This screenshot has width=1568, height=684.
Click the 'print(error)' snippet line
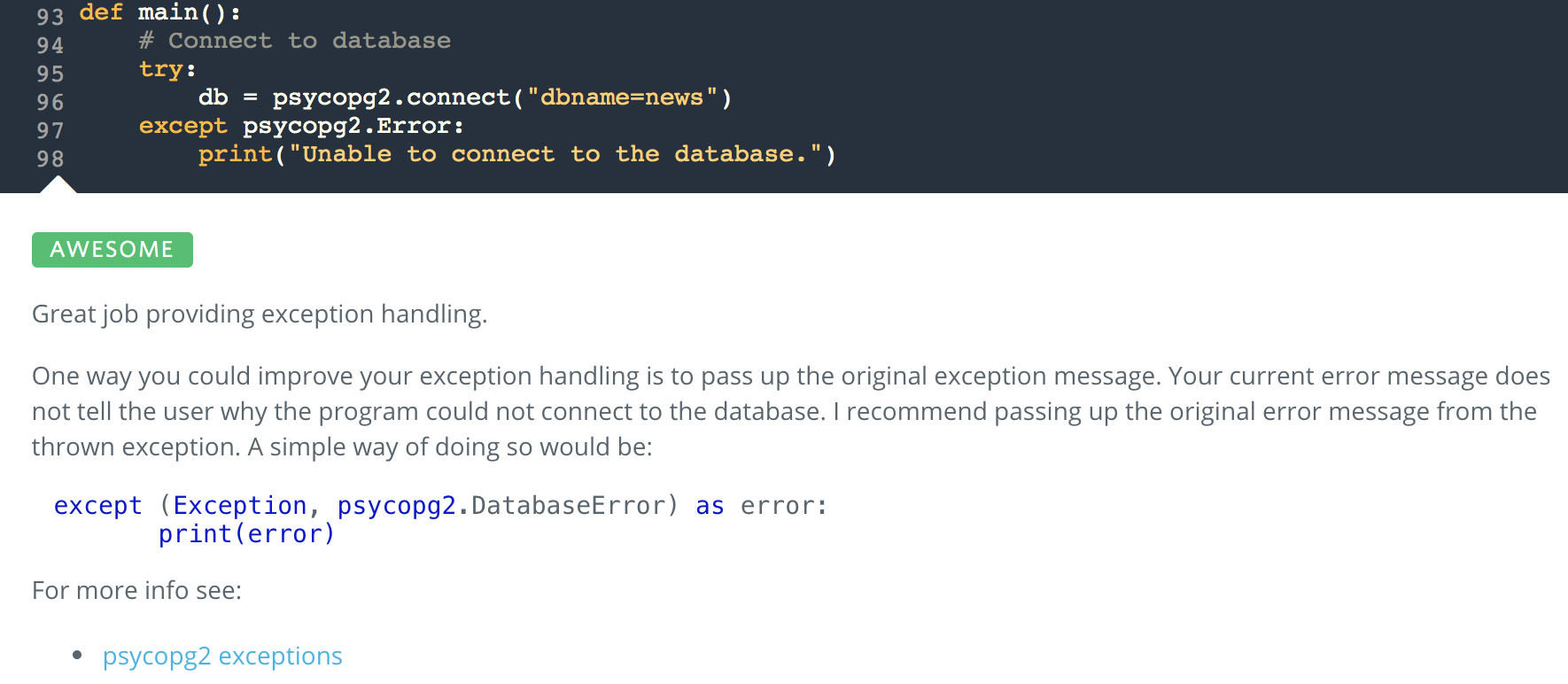coord(246,534)
